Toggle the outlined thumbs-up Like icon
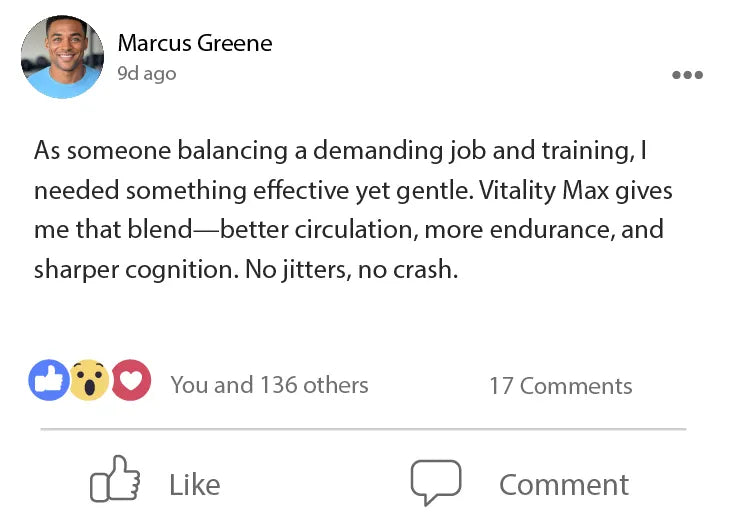 click(x=115, y=482)
